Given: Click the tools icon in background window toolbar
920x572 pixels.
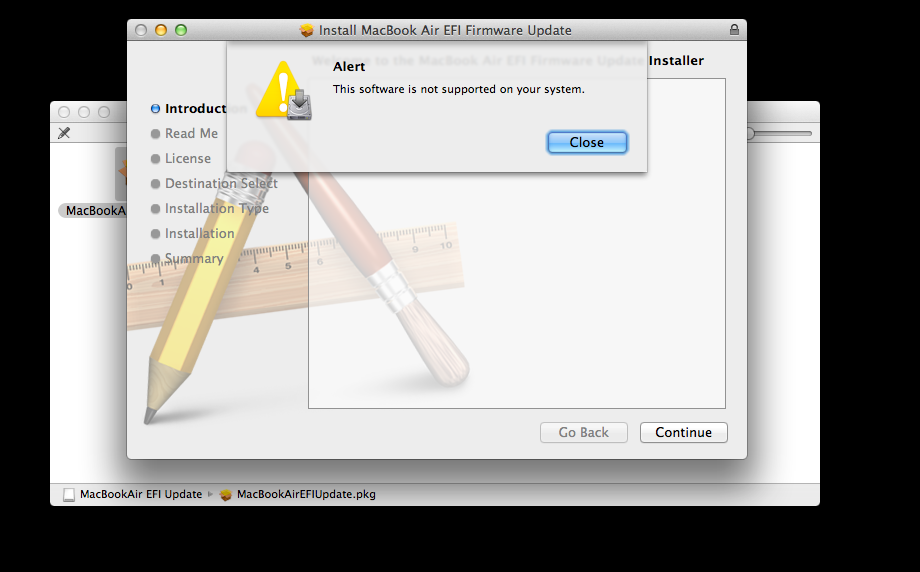Looking at the screenshot, I should [x=64, y=133].
